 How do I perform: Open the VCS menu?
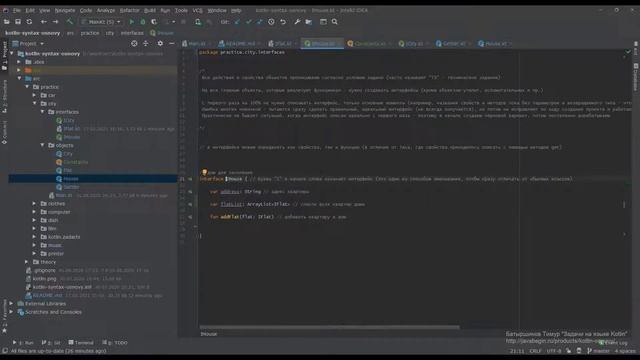click(x=198, y=10)
